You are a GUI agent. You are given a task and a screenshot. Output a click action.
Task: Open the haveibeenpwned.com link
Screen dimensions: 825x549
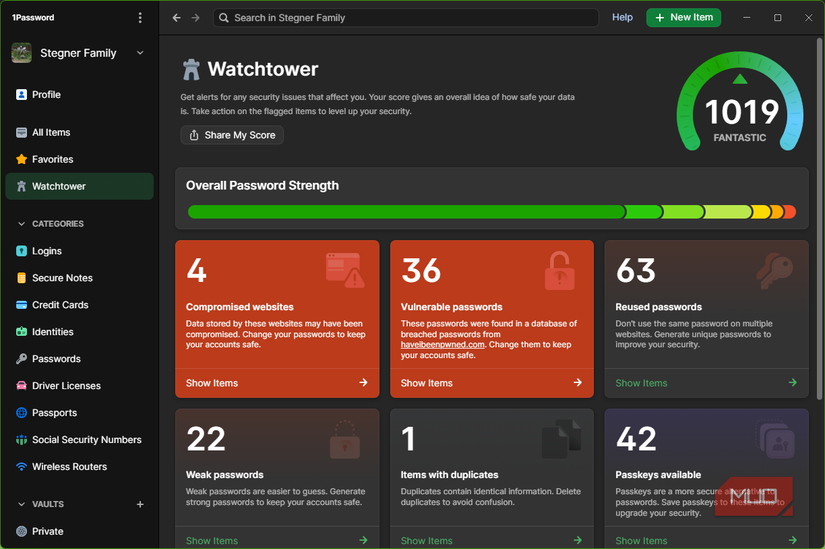(x=443, y=344)
